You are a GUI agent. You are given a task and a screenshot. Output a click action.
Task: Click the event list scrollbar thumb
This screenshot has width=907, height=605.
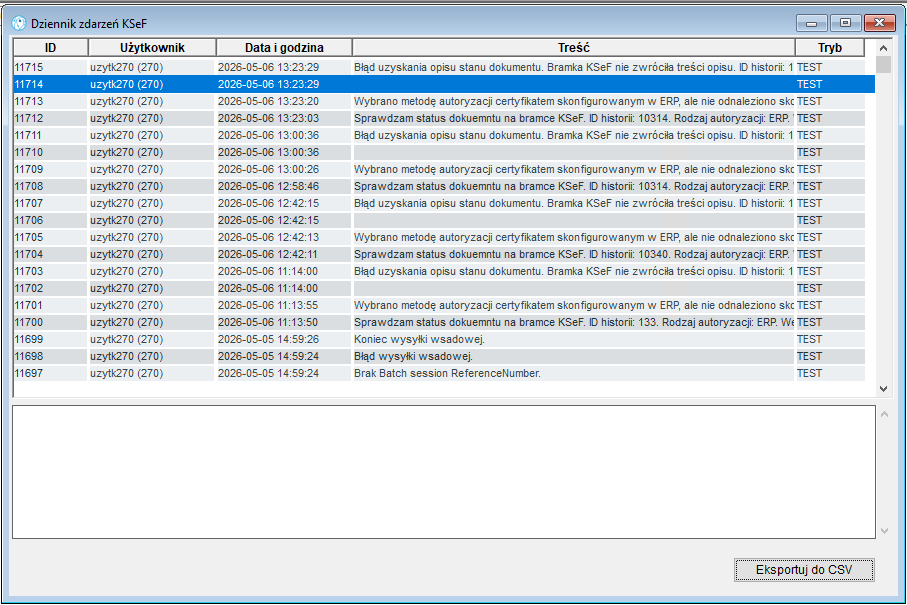(883, 64)
